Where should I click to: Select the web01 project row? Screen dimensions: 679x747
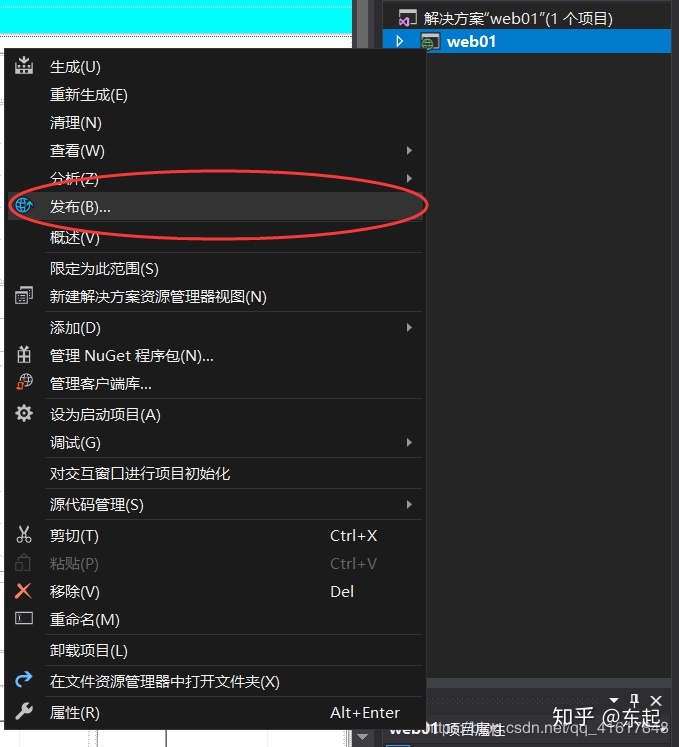pos(527,41)
